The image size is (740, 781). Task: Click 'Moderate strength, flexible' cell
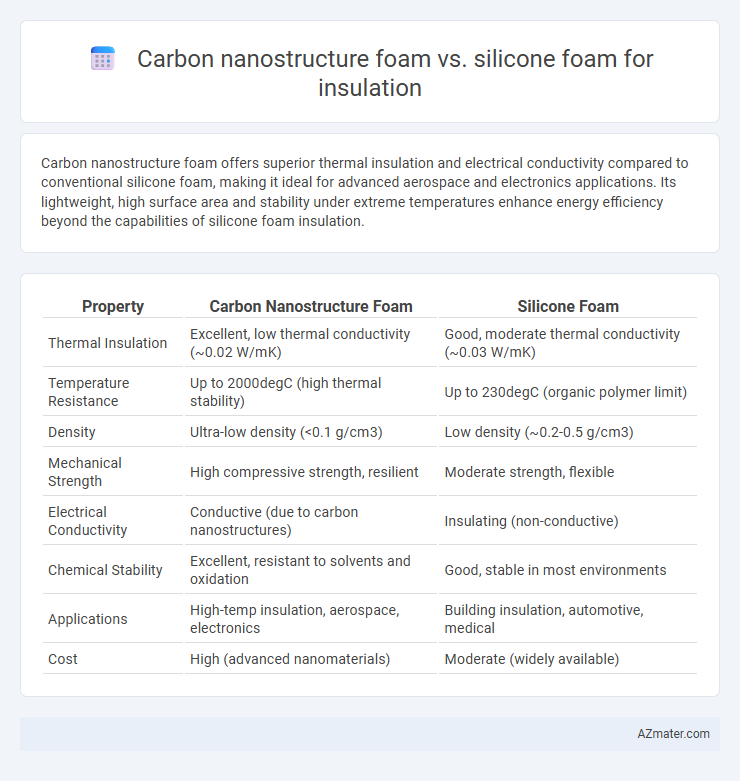tap(568, 472)
